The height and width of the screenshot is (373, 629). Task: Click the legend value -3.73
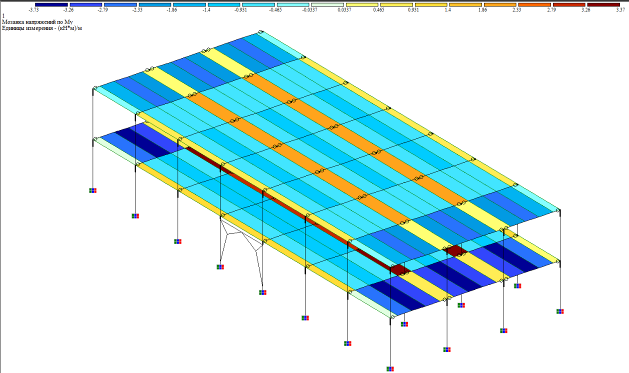[x=34, y=10]
